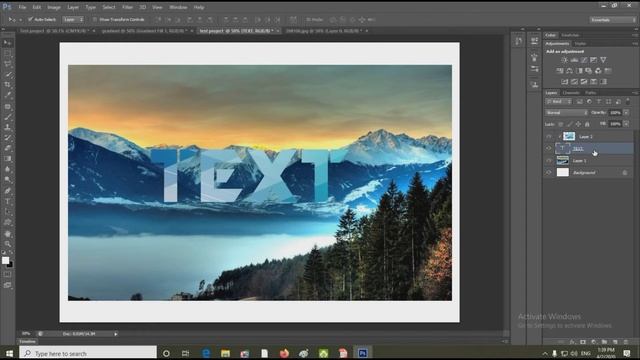Switch to the Channels tab

(x=571, y=93)
